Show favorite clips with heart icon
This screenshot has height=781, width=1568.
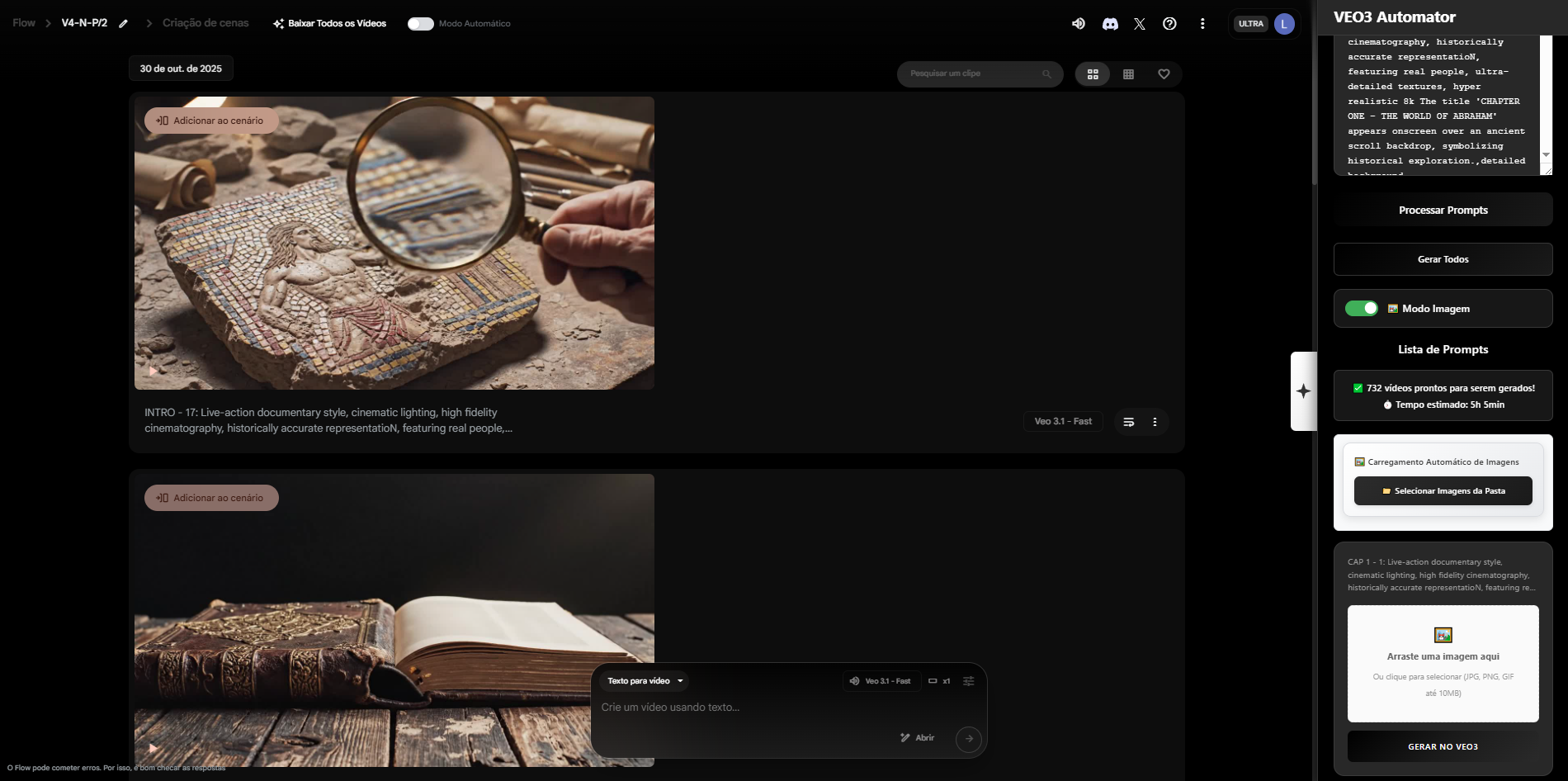[x=1164, y=74]
